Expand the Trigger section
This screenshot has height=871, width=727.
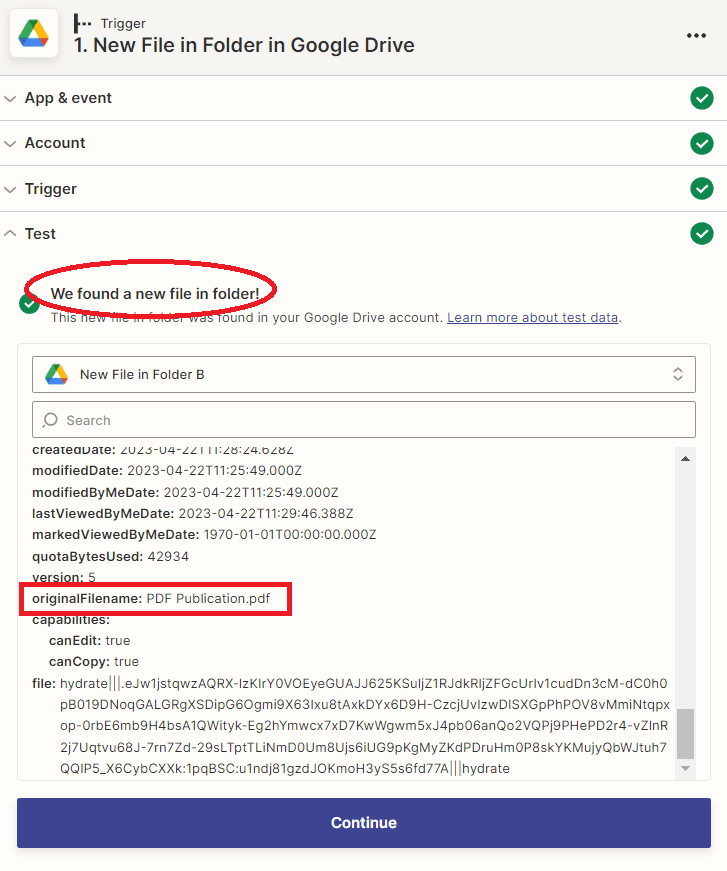point(50,188)
